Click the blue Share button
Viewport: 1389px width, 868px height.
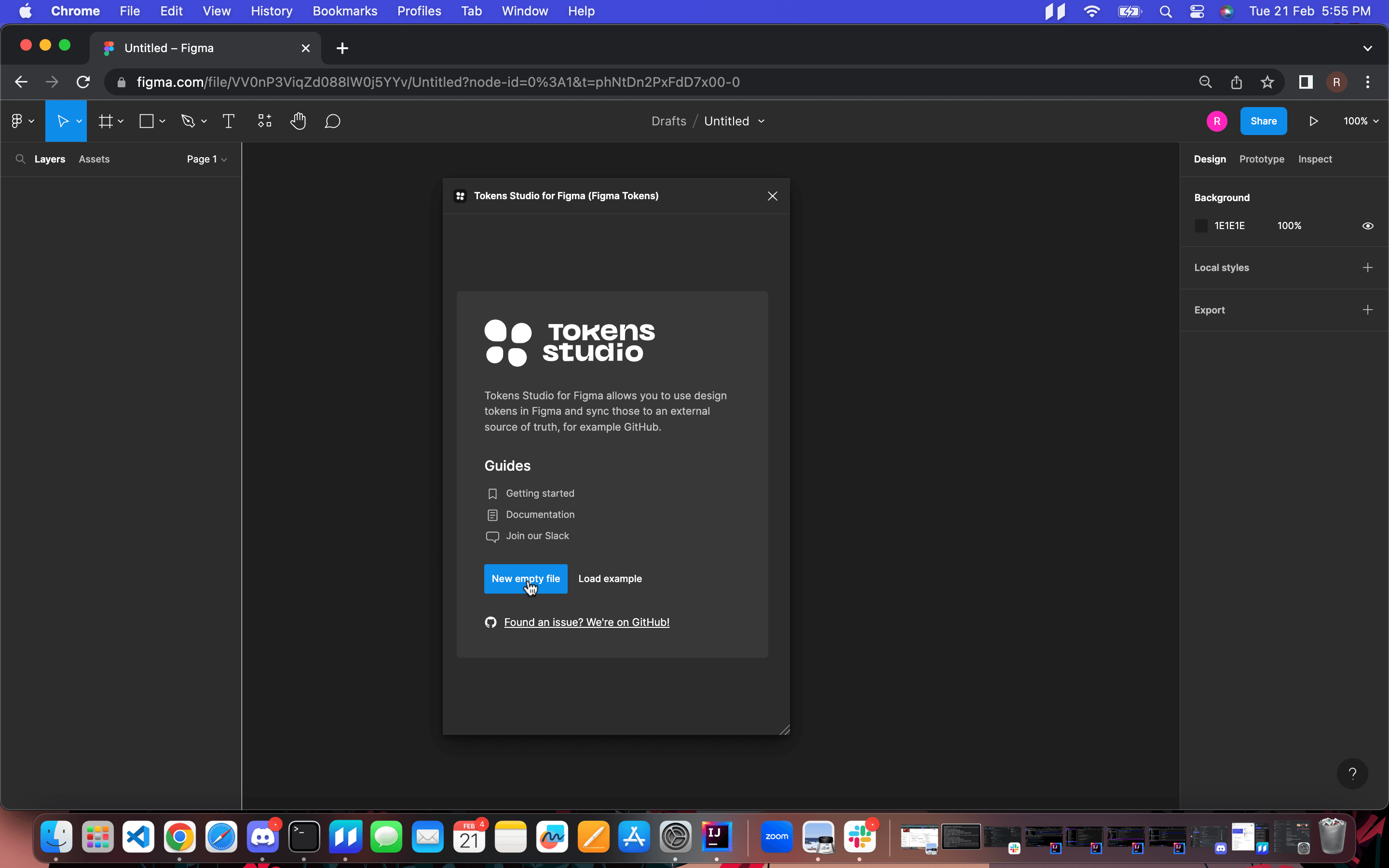tap(1263, 121)
